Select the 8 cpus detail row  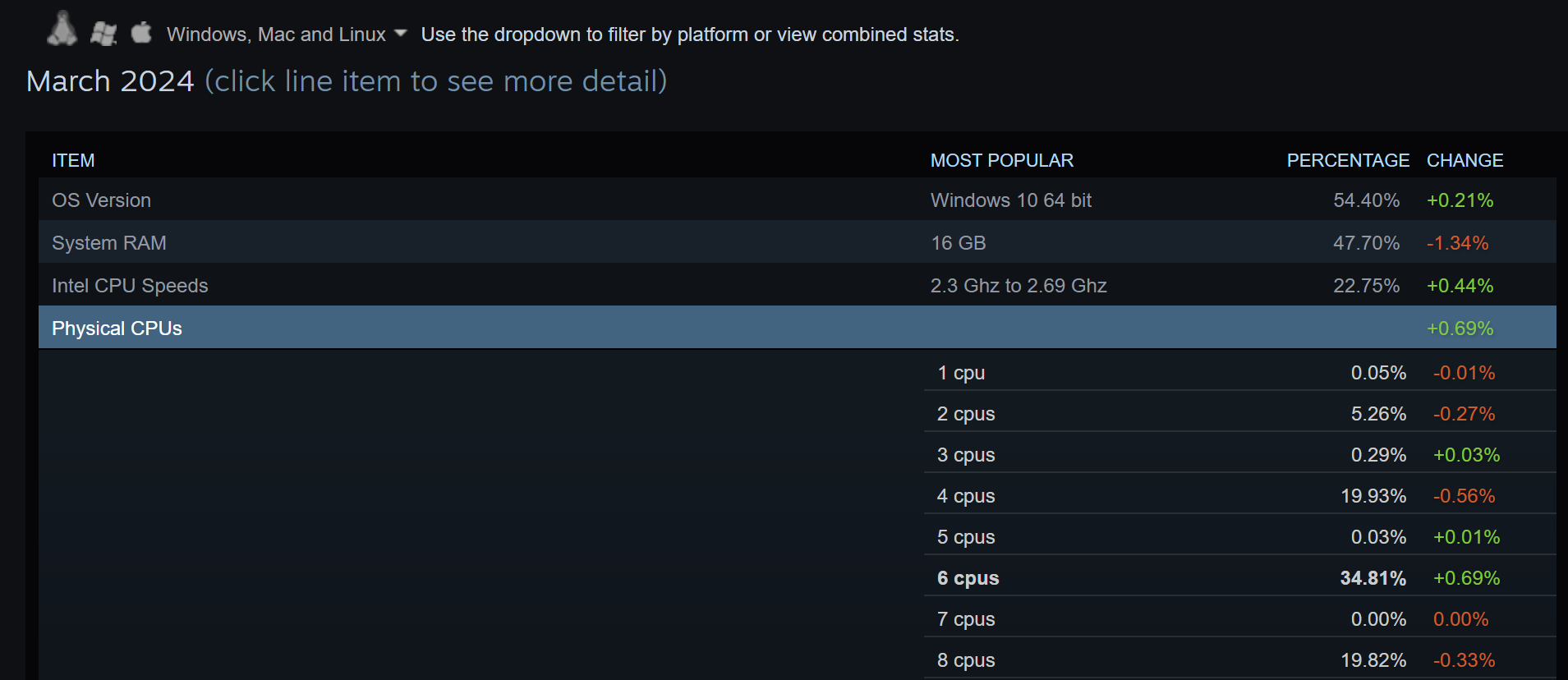[1240, 659]
